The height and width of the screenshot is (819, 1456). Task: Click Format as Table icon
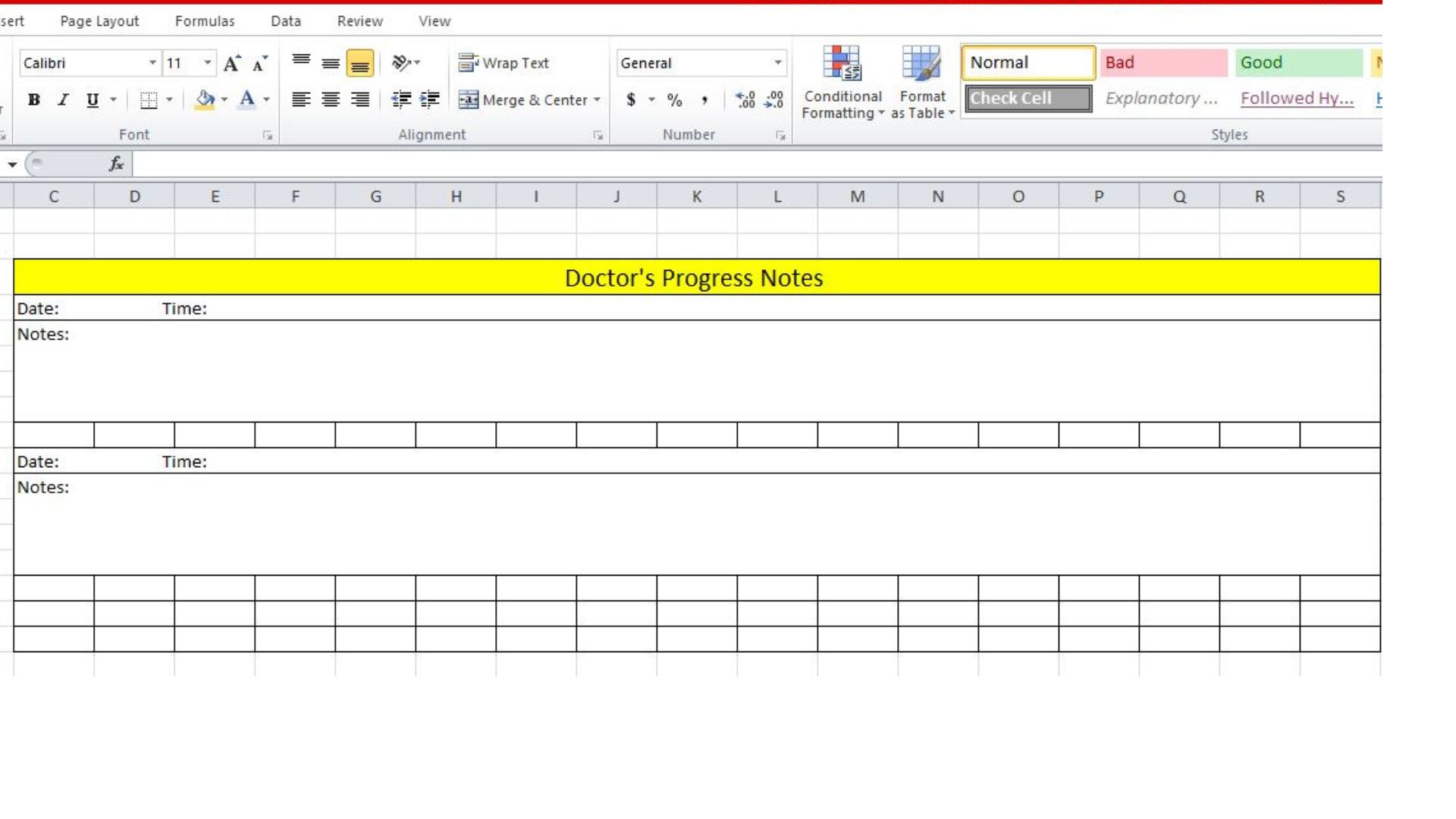tap(921, 82)
